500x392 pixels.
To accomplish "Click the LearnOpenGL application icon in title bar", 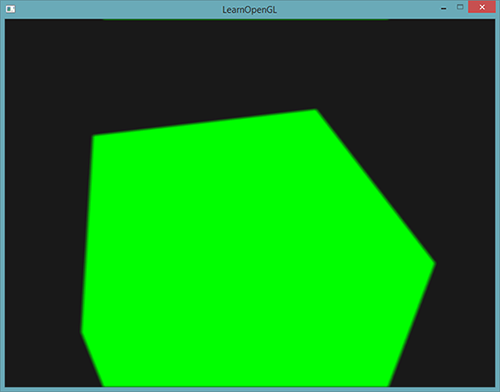I will (10, 9).
